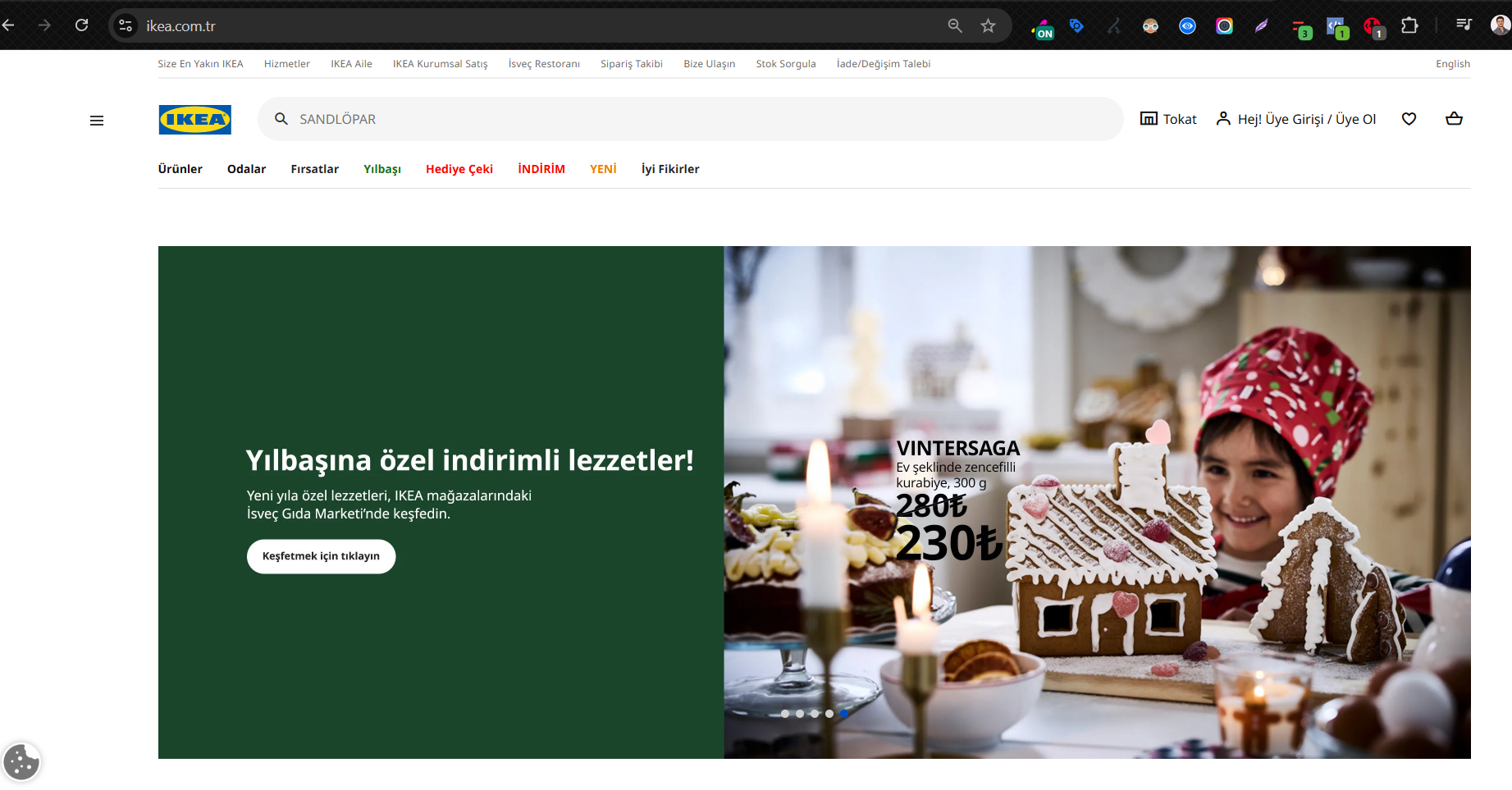This screenshot has width=1512, height=790.
Task: Reload the IKEA page
Action: 81,25
